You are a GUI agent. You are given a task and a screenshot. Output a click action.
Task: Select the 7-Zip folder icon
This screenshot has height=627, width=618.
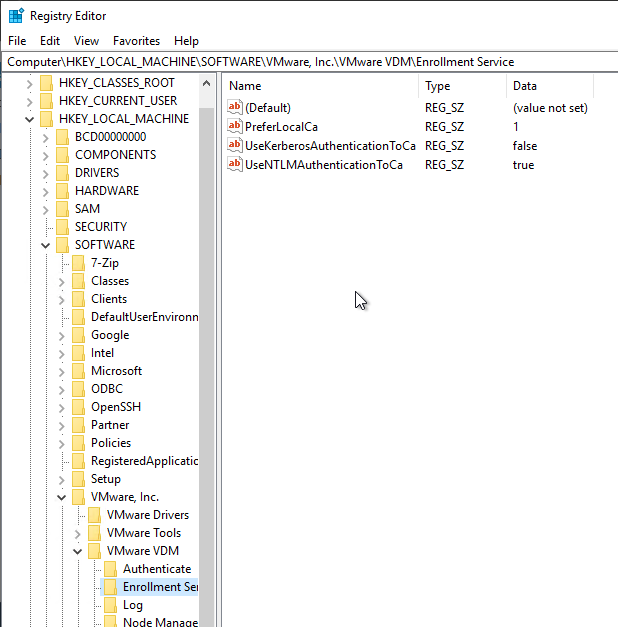[x=78, y=263]
